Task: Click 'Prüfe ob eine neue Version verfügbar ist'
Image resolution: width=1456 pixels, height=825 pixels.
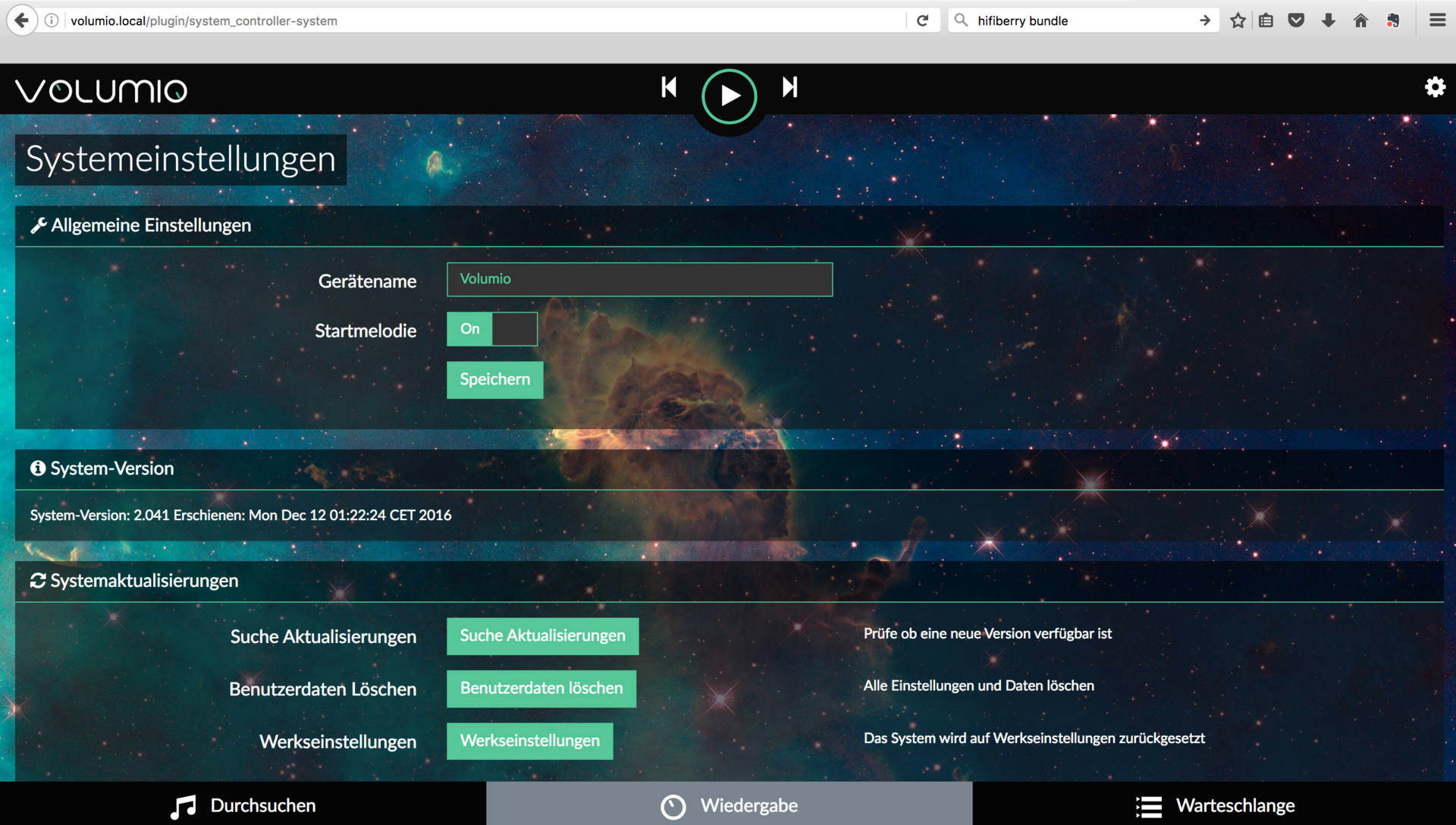Action: [x=987, y=634]
